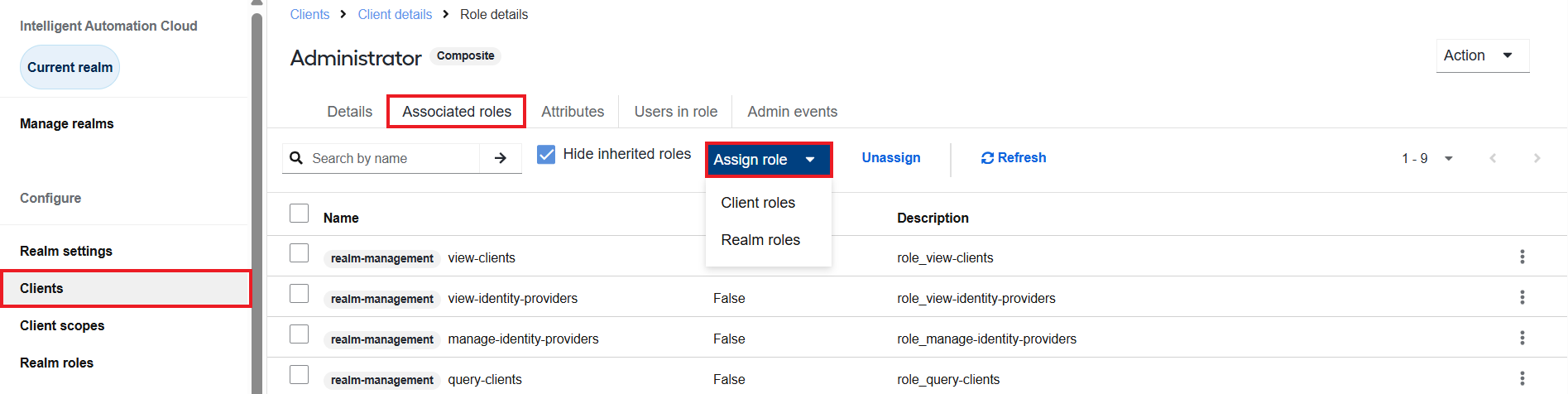
Task: Check the query-clients row checkbox
Action: pos(300,375)
